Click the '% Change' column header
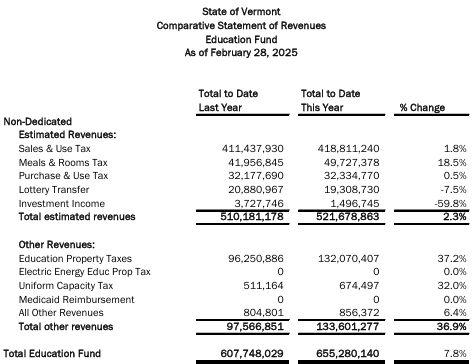The width and height of the screenshot is (476, 364). click(x=422, y=108)
